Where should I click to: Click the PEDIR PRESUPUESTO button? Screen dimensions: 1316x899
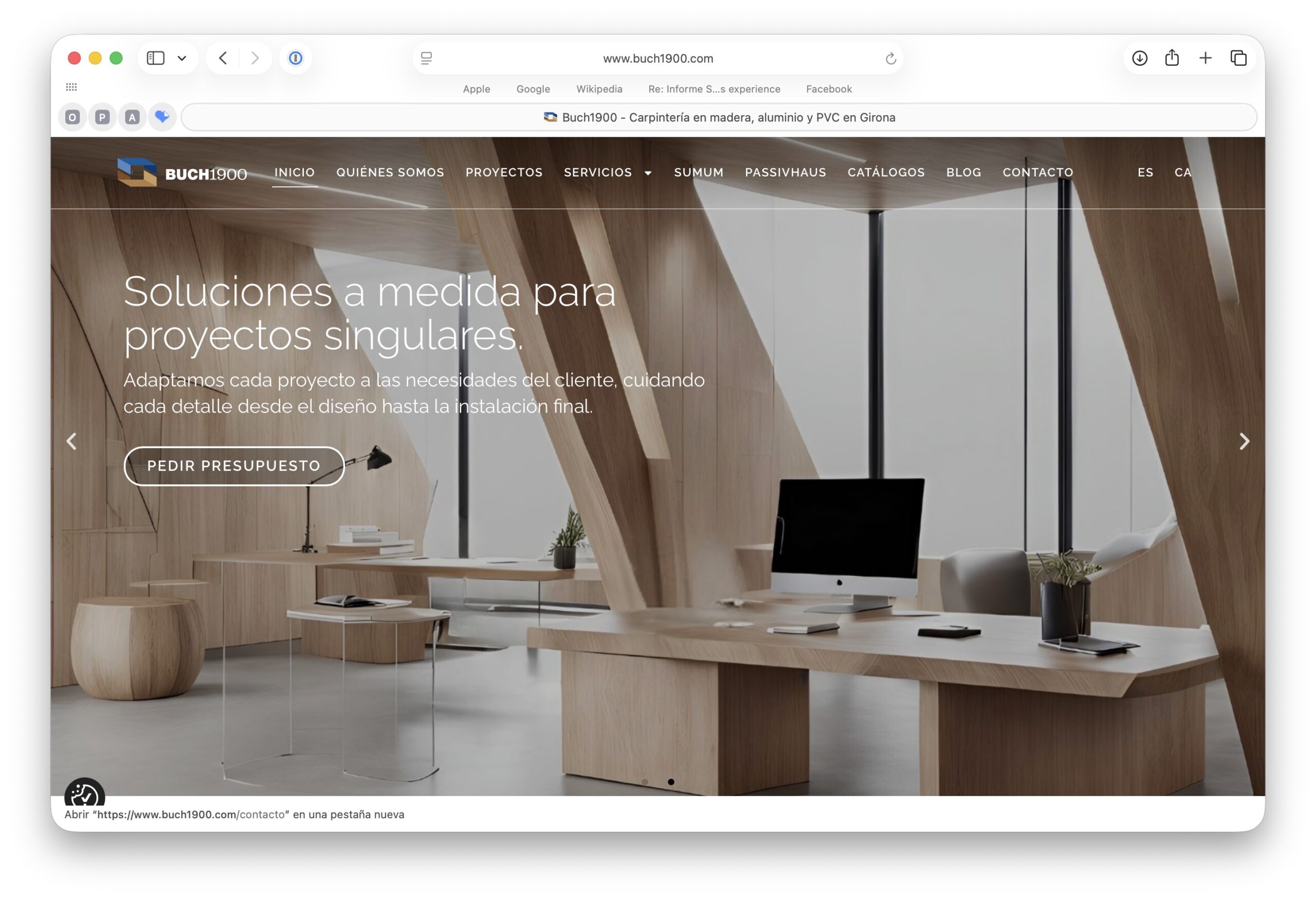point(234,465)
